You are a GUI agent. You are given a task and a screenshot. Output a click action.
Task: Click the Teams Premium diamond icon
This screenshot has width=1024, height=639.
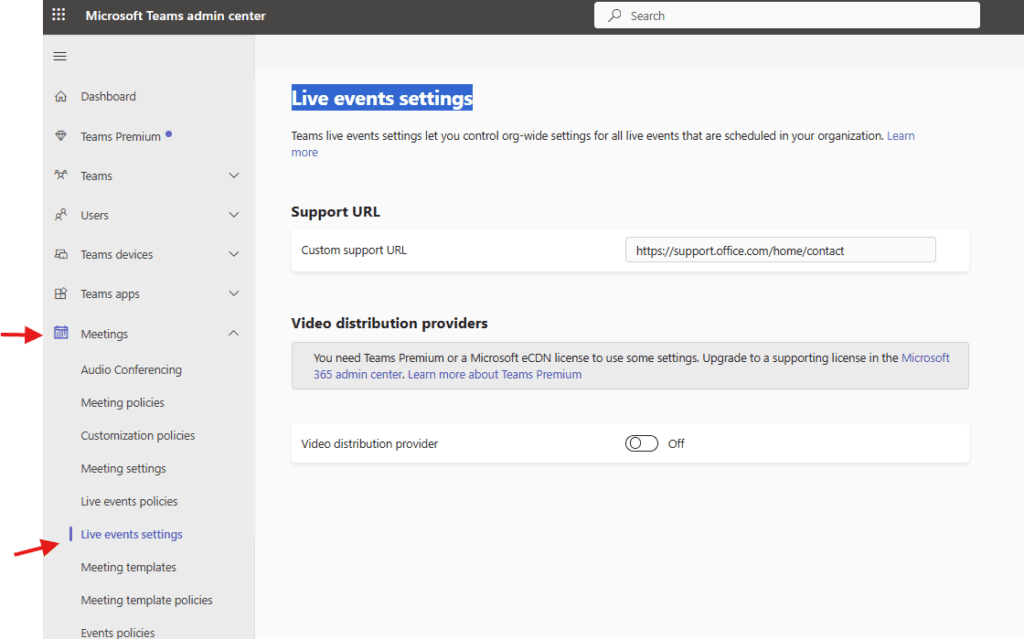(x=61, y=137)
